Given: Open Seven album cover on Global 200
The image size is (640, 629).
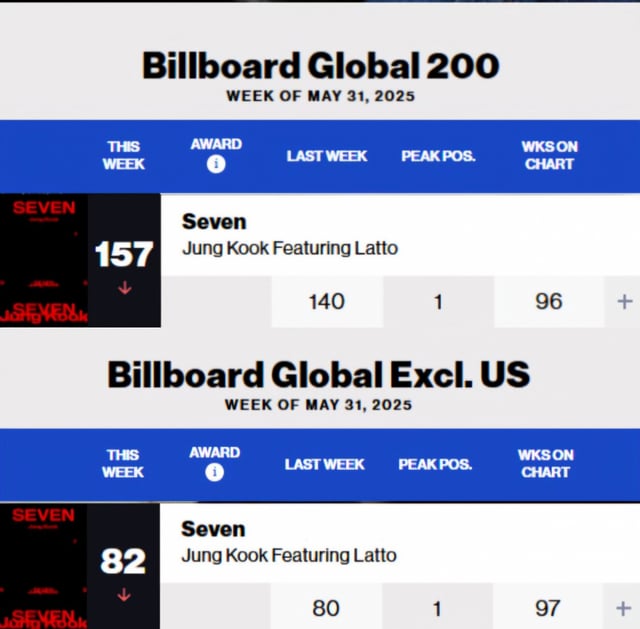Looking at the screenshot, I should [x=44, y=260].
